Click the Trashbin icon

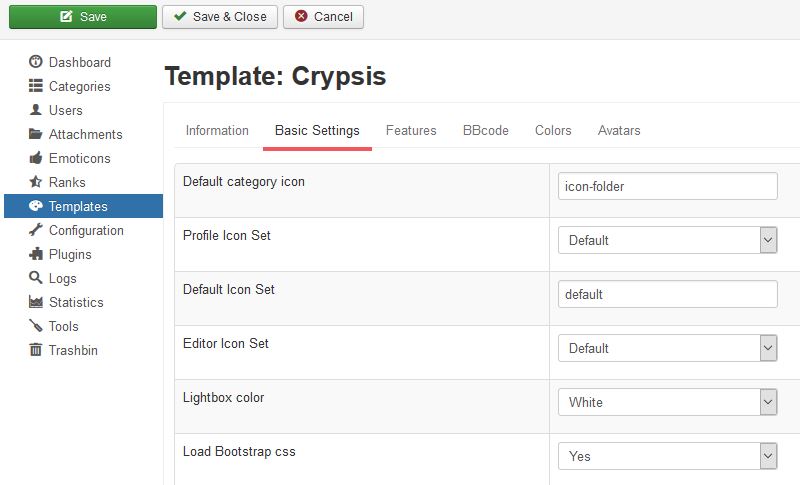tap(36, 350)
